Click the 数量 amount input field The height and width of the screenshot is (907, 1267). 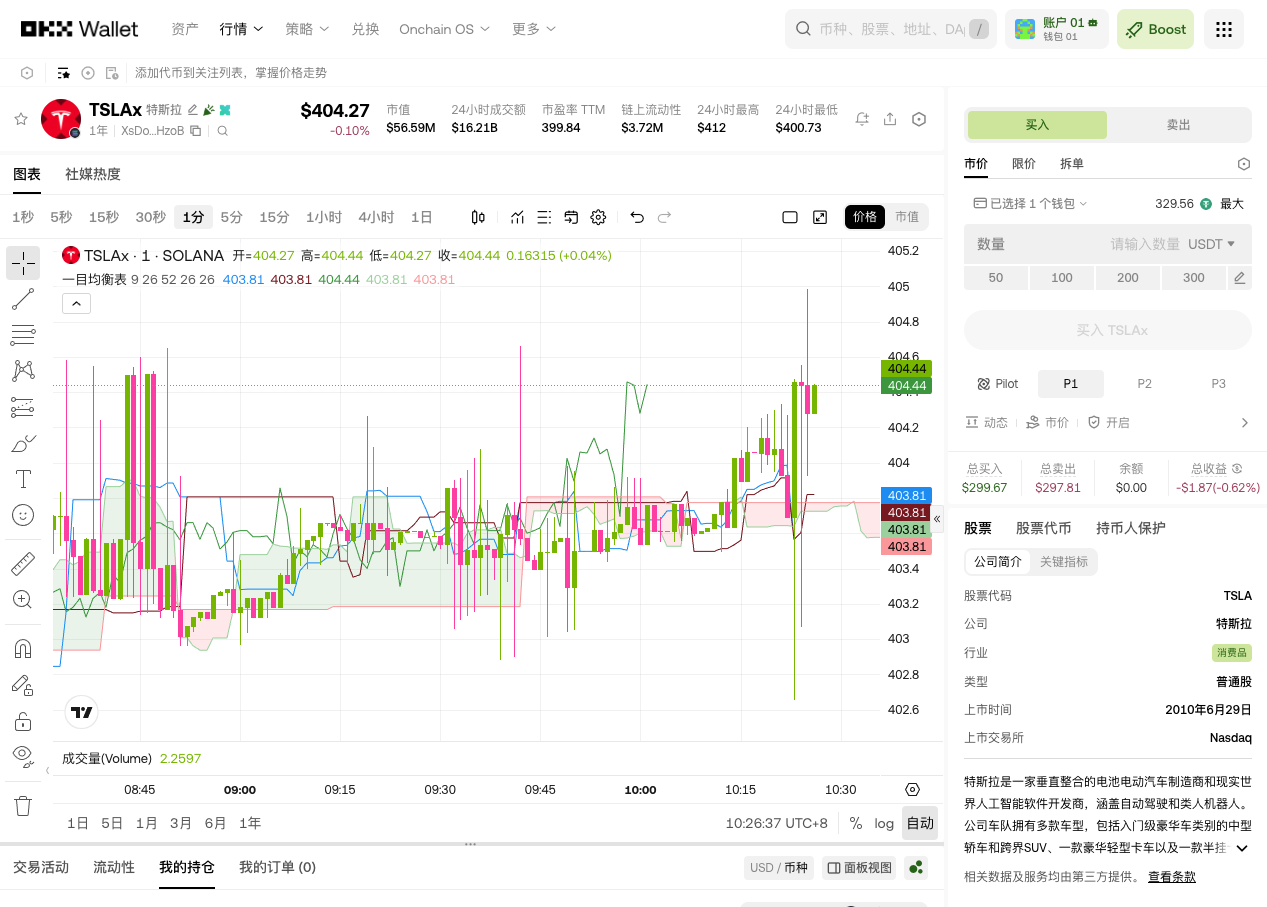click(x=1108, y=244)
